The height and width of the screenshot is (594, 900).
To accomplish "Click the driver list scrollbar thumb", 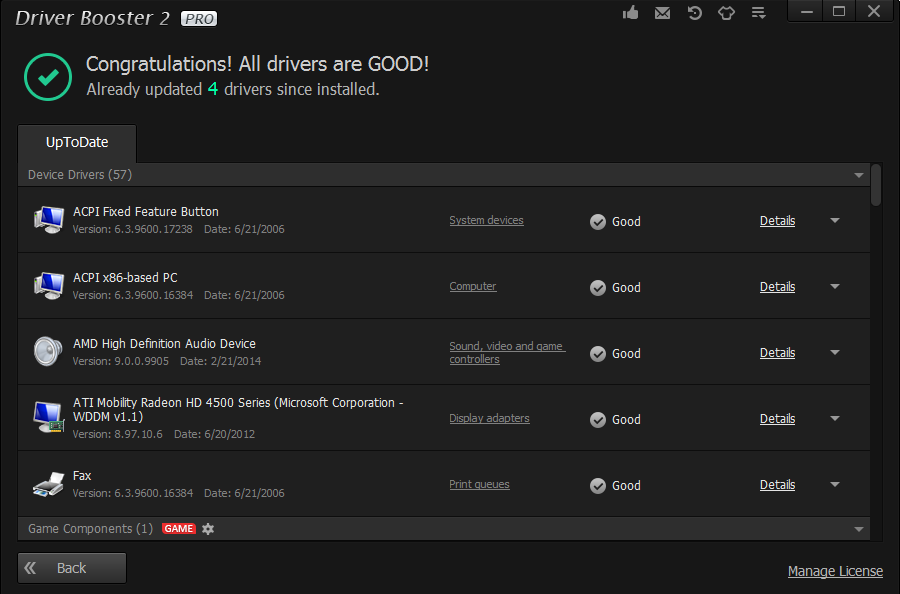I will (875, 185).
